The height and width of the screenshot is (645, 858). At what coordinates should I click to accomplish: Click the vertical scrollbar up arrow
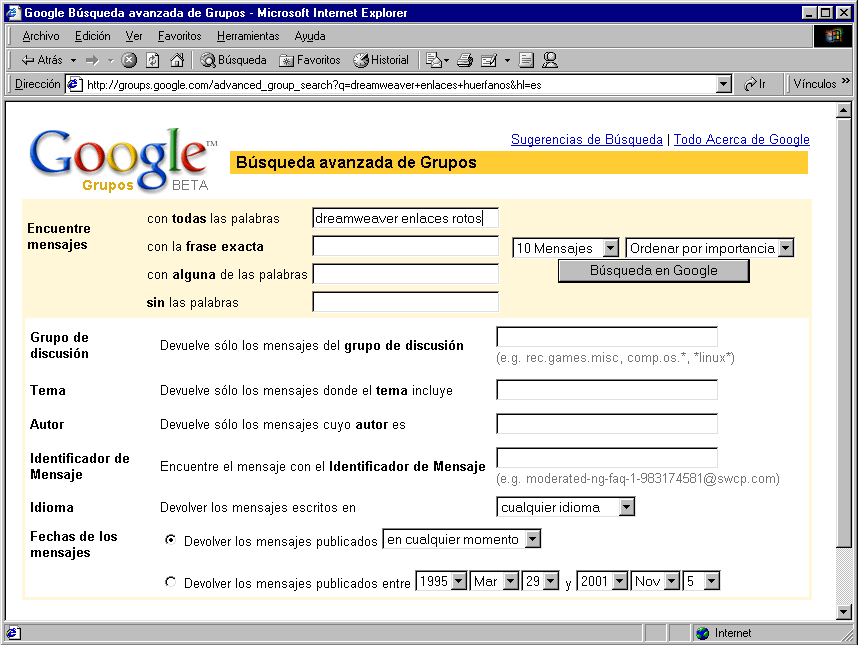(844, 111)
